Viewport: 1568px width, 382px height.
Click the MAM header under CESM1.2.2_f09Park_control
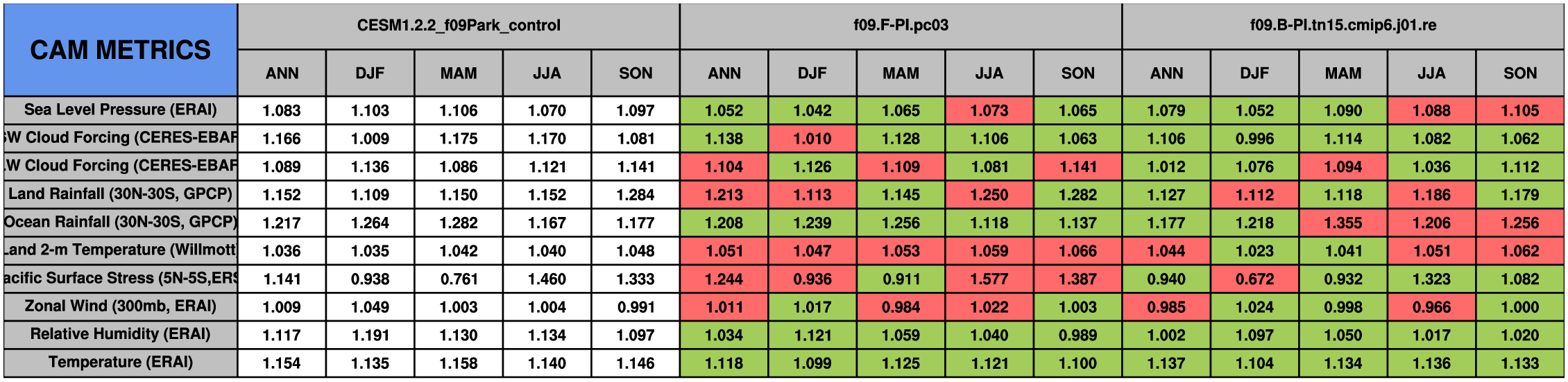pyautogui.click(x=459, y=73)
